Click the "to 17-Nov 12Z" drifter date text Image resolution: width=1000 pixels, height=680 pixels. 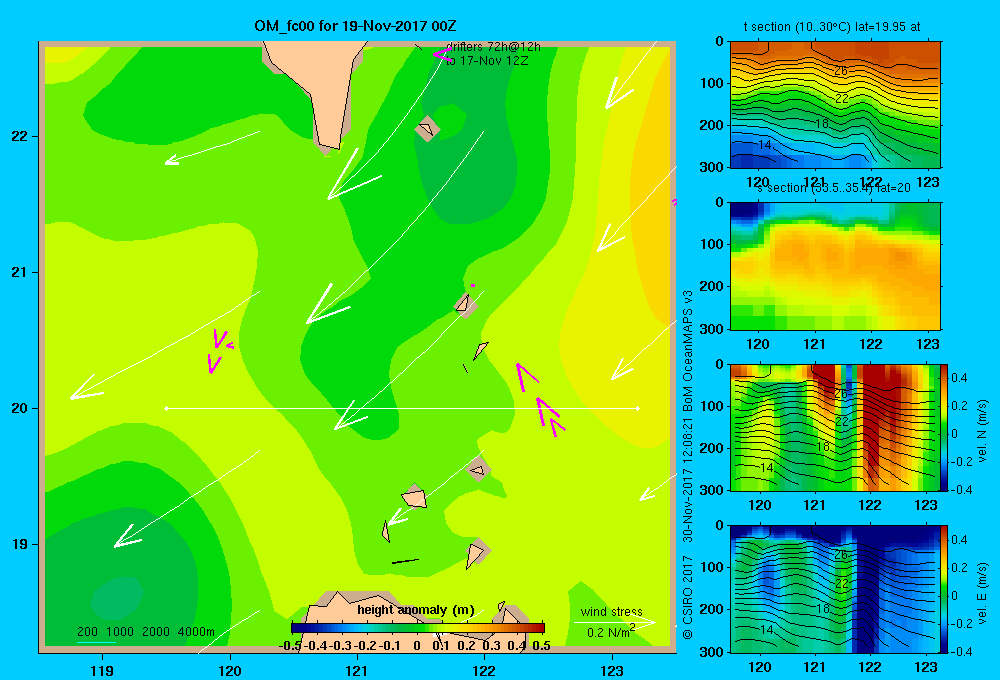[x=487, y=61]
